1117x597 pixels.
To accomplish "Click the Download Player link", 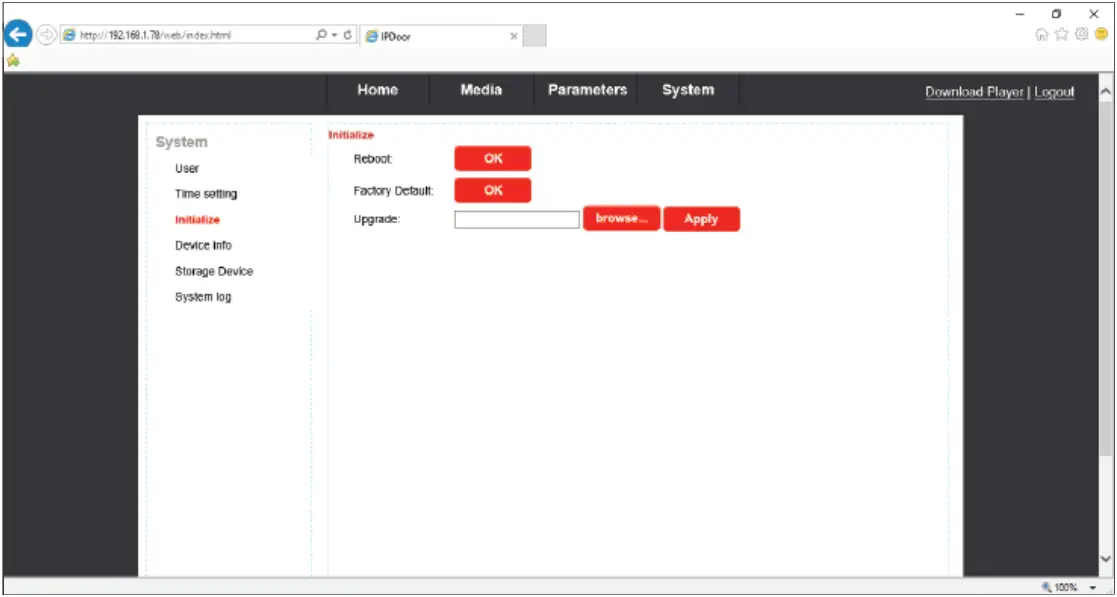I will pyautogui.click(x=974, y=92).
